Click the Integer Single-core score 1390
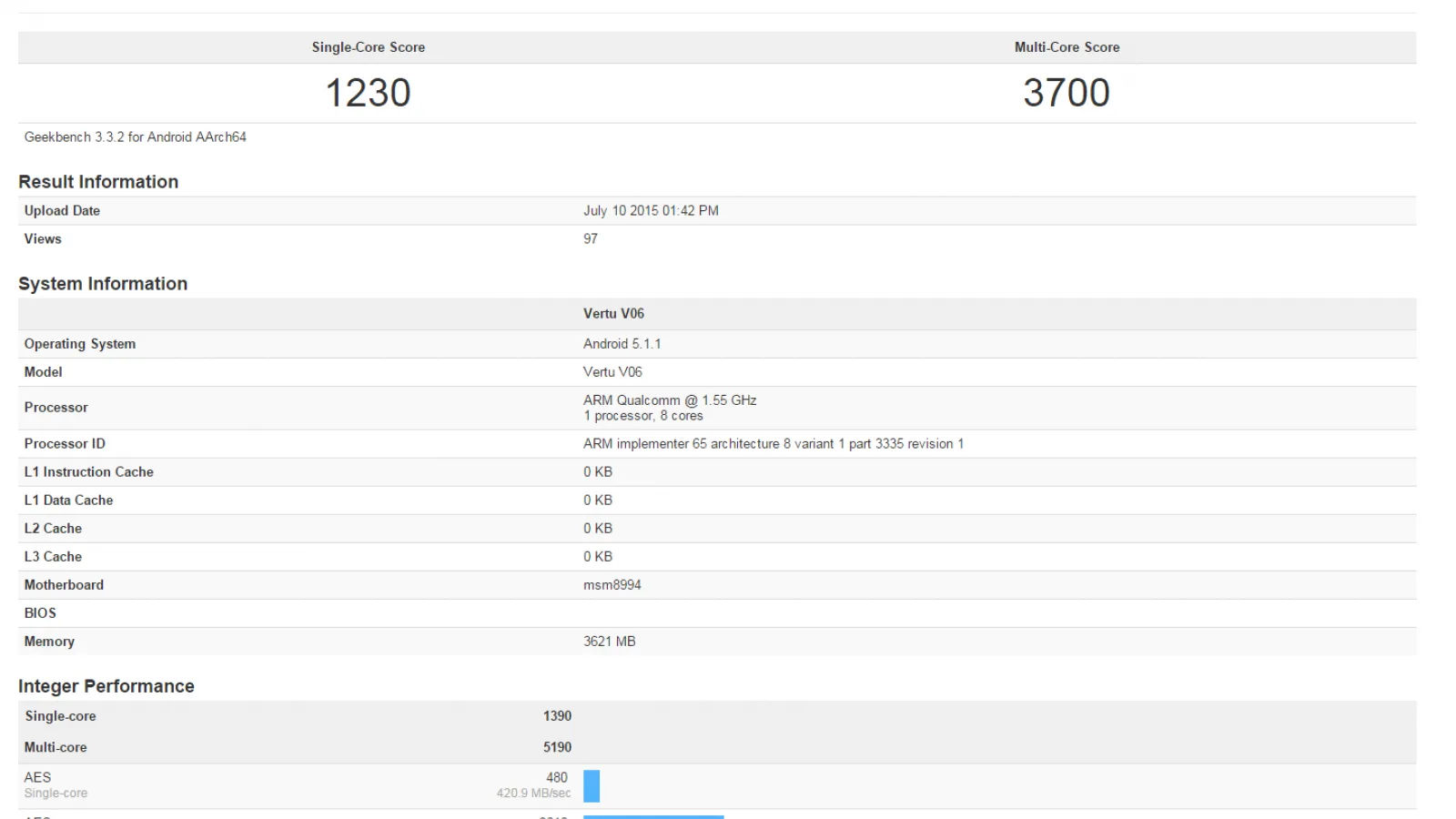Image resolution: width=1456 pixels, height=819 pixels. 557,716
